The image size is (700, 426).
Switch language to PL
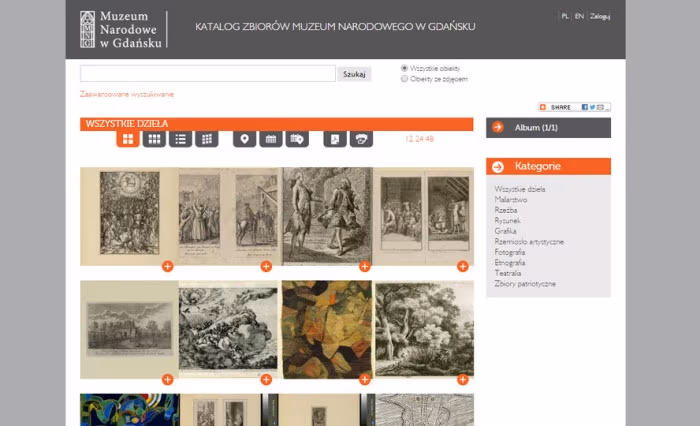[x=565, y=16]
